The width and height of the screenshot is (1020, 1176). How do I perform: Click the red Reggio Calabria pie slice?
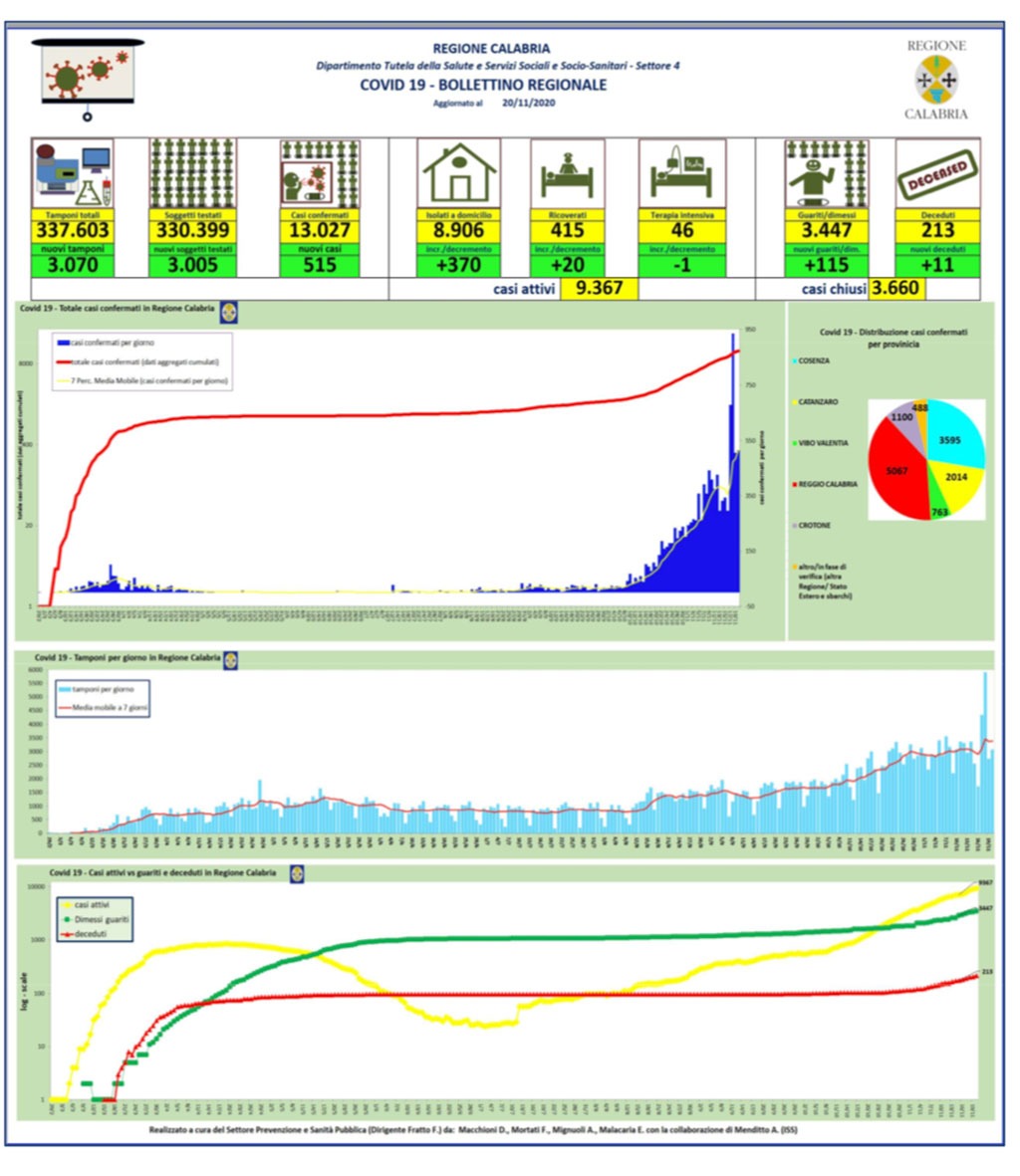(x=898, y=470)
